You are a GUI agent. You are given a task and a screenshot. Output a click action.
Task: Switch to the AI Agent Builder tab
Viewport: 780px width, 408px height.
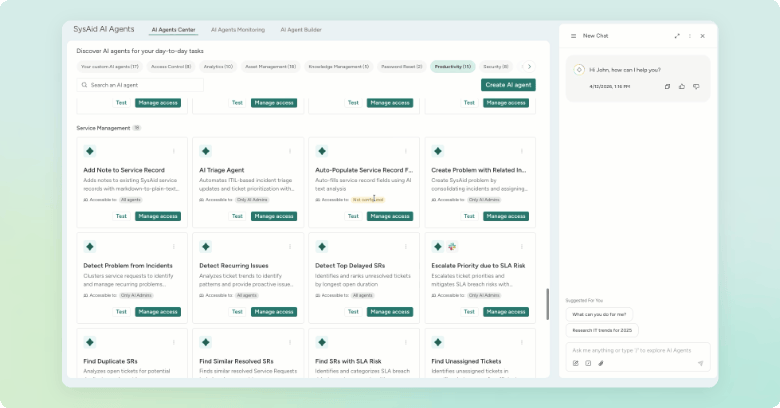tap(301, 30)
